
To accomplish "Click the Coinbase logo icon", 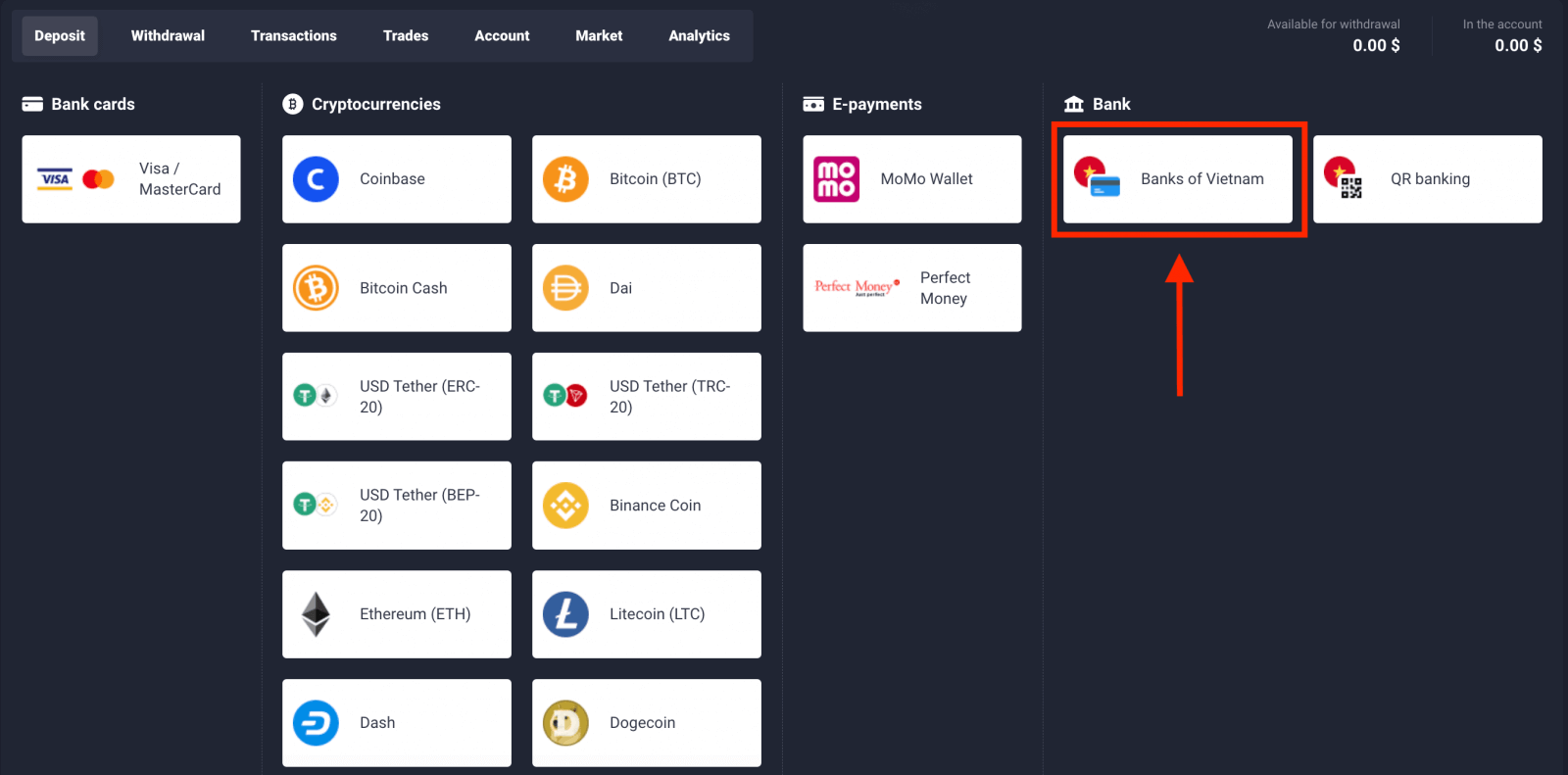I will (316, 179).
